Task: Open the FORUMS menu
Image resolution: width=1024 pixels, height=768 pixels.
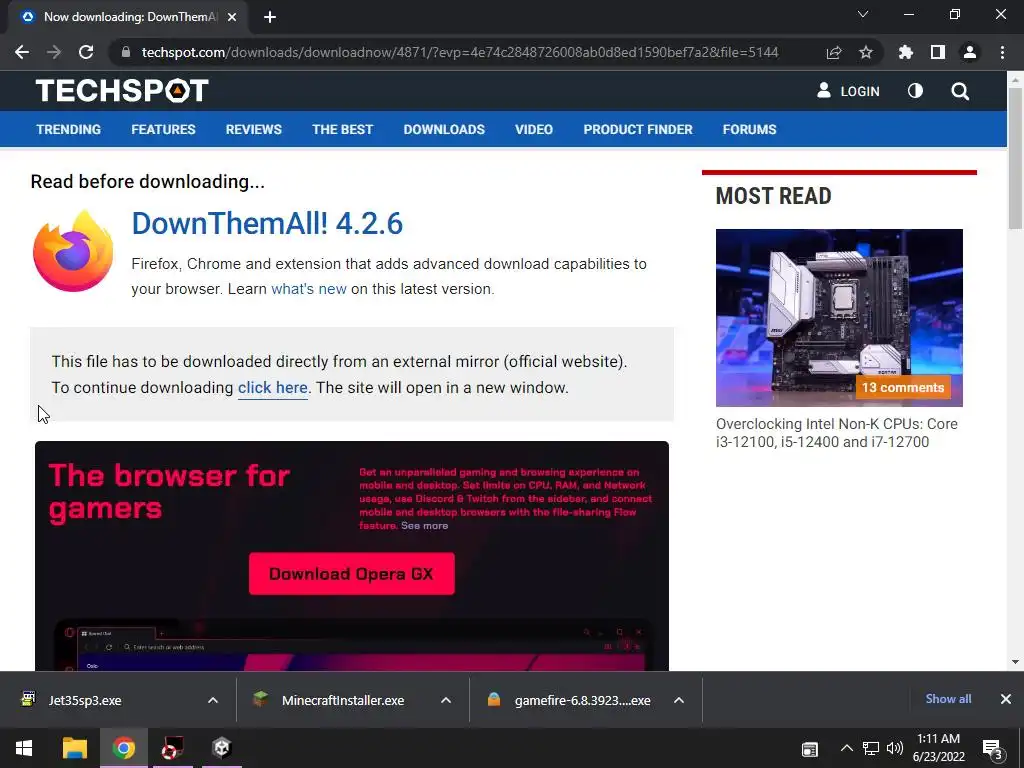Action: tap(749, 129)
